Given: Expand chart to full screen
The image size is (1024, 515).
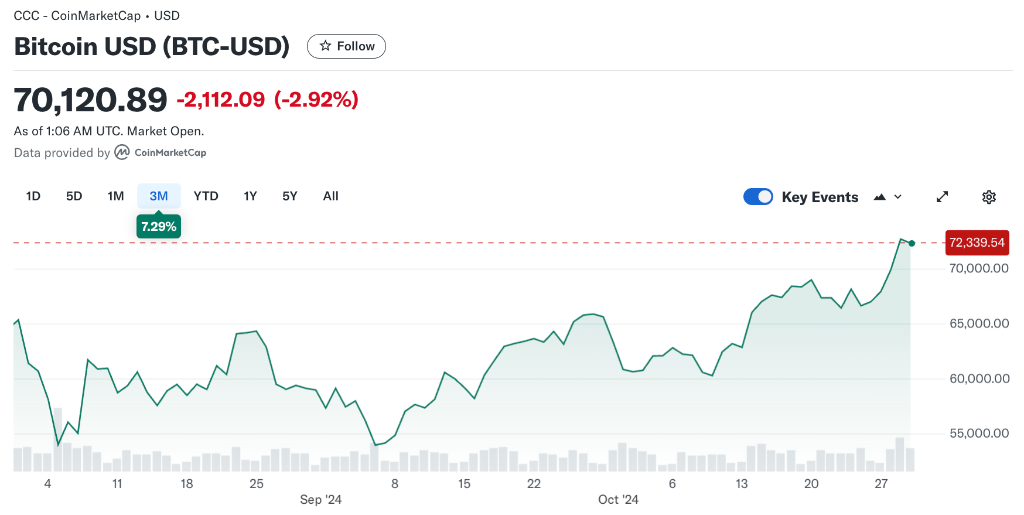Looking at the screenshot, I should coord(942,197).
